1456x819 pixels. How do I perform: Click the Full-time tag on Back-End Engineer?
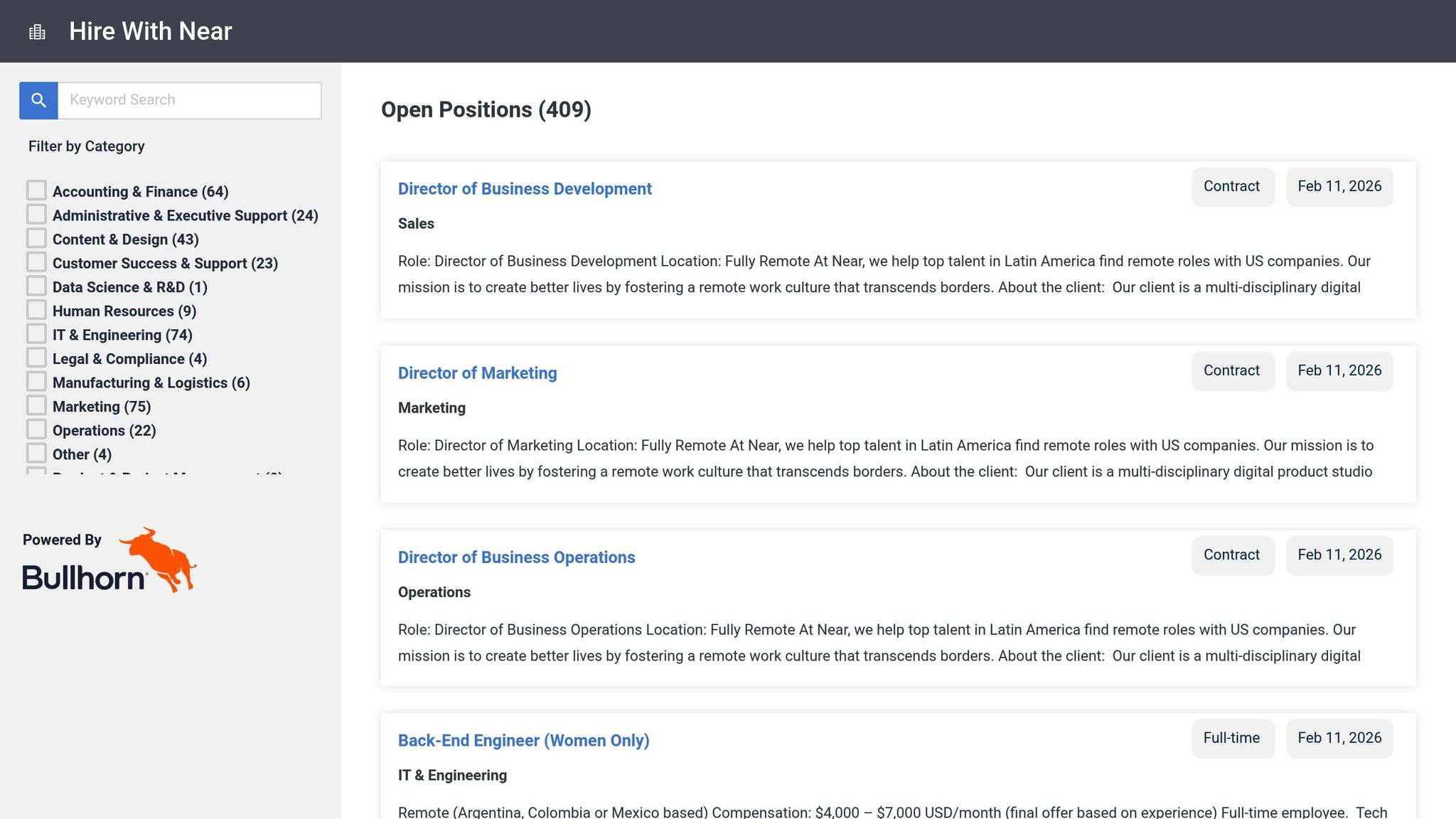pyautogui.click(x=1231, y=739)
